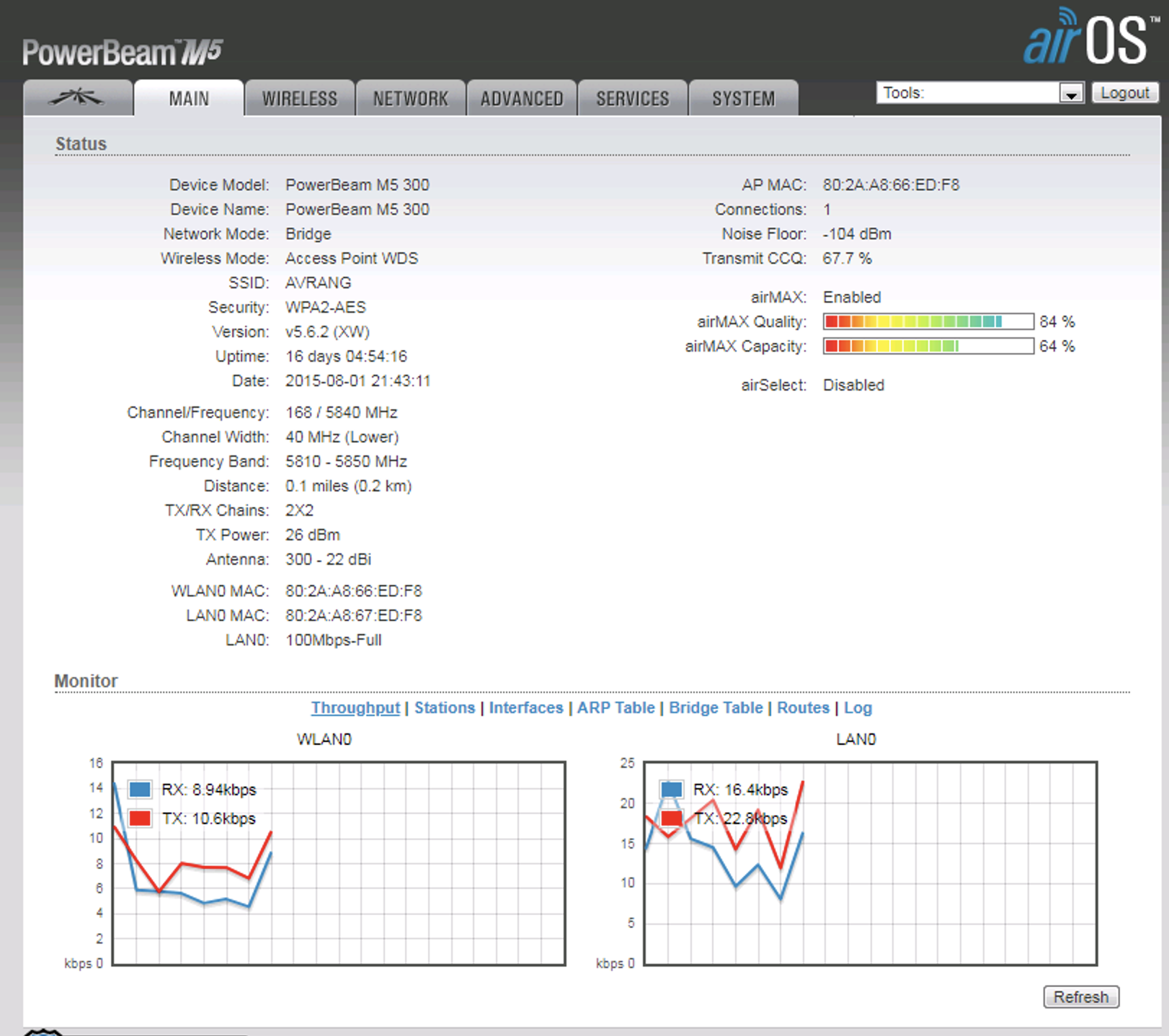Click the LAN0 TX red legend swatch

[x=672, y=818]
